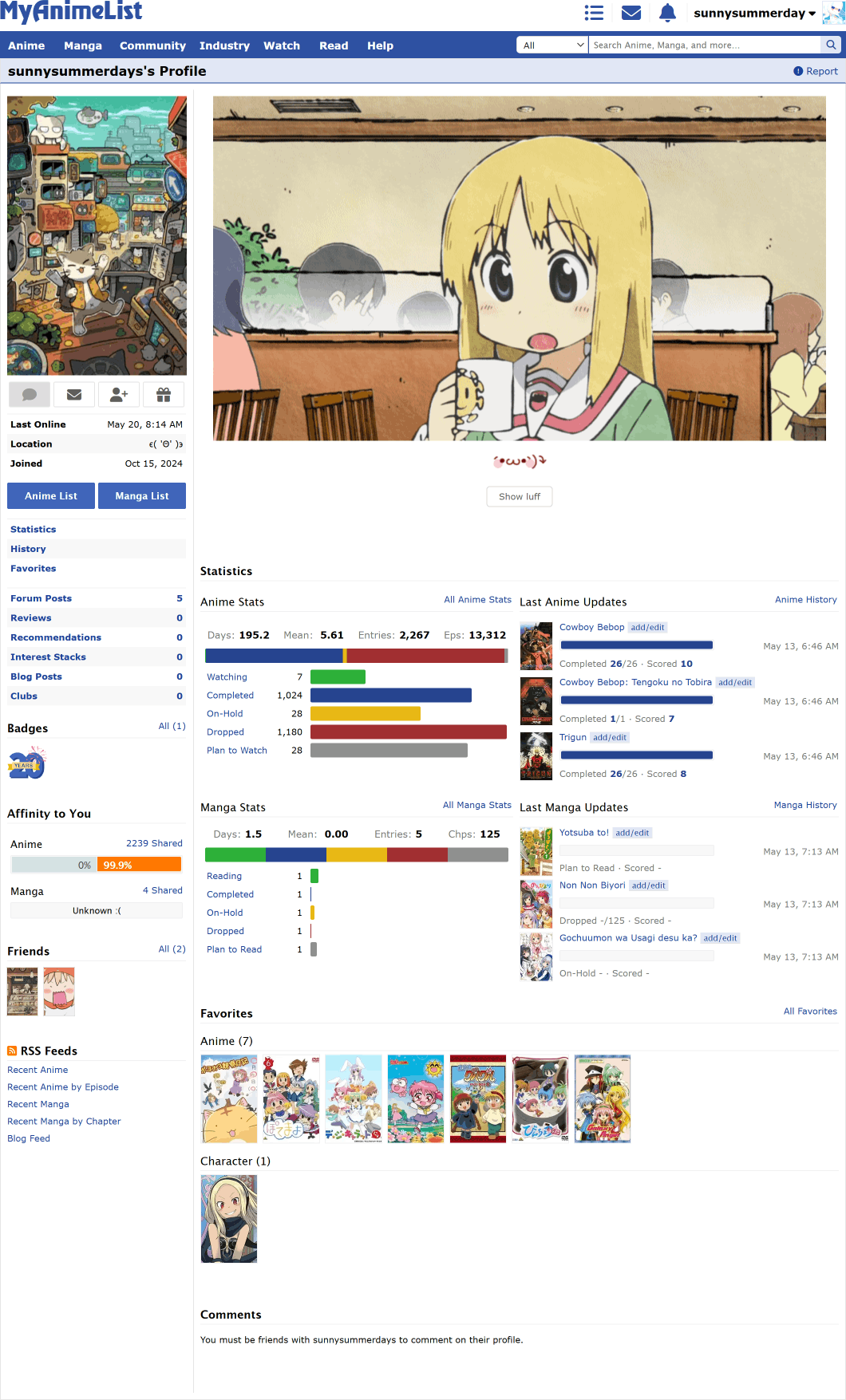Open Plan to Watch stats link
The width and height of the screenshot is (846, 1400).
coord(237,751)
